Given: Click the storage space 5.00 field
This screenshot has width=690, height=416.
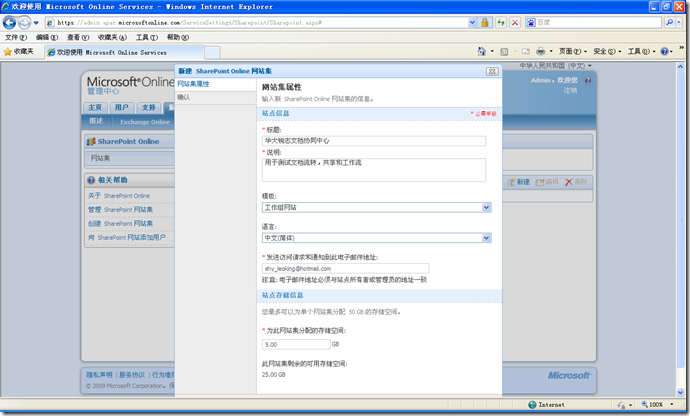Looking at the screenshot, I should [x=296, y=344].
